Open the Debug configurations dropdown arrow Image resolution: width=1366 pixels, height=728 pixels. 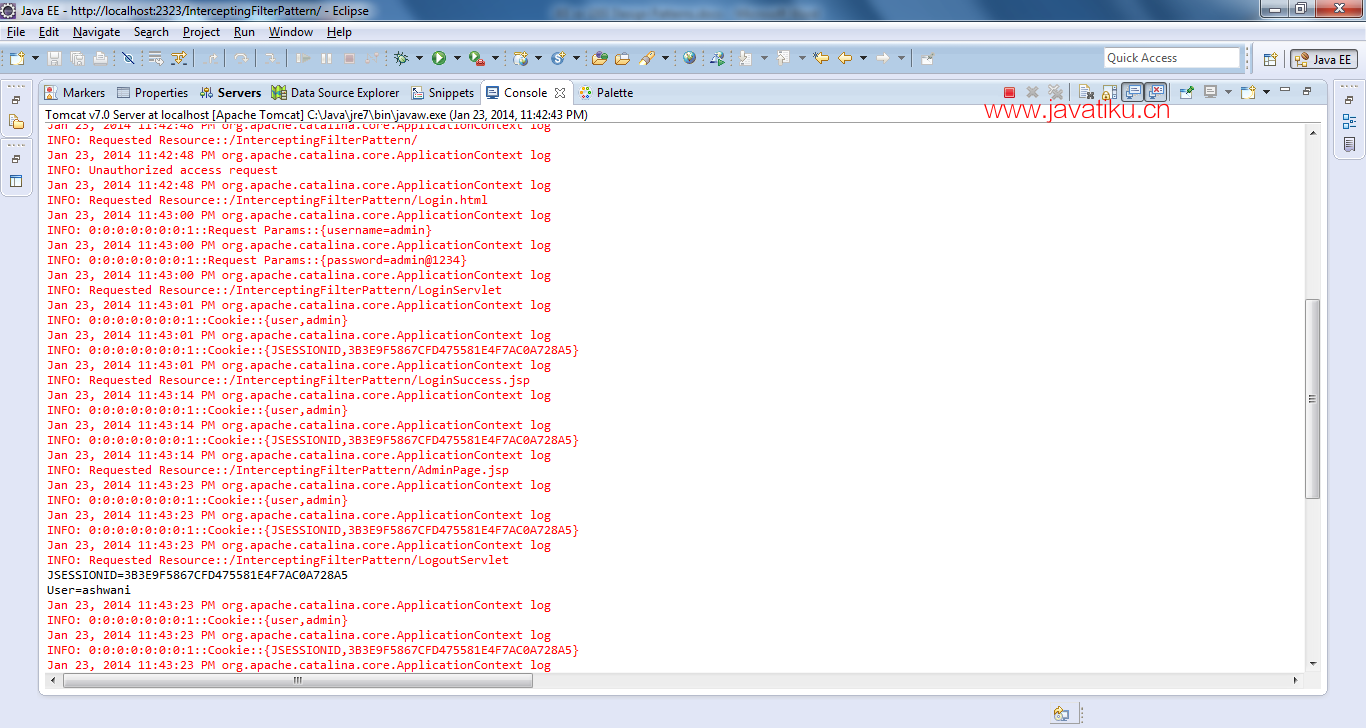coord(419,58)
